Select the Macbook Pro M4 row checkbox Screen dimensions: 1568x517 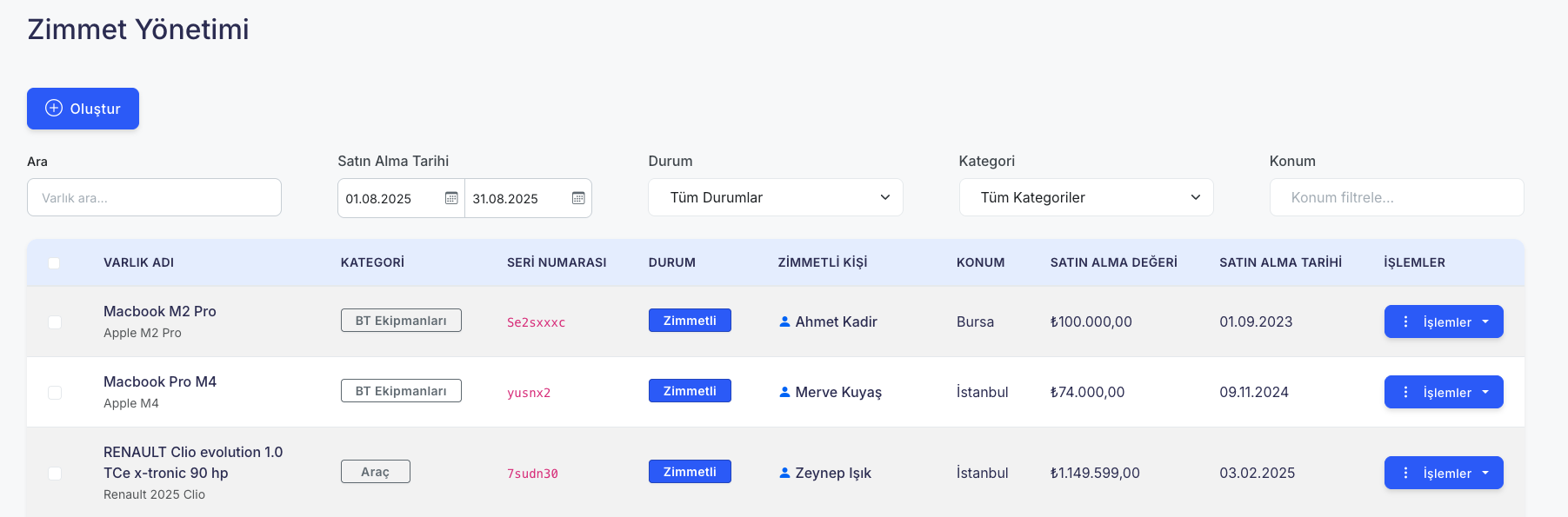55,393
